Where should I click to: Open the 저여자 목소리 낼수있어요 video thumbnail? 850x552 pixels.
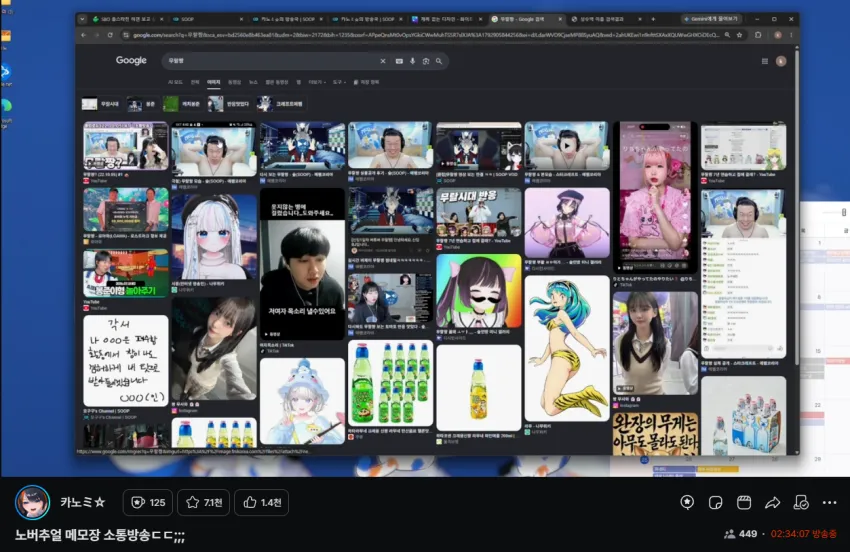coord(302,264)
